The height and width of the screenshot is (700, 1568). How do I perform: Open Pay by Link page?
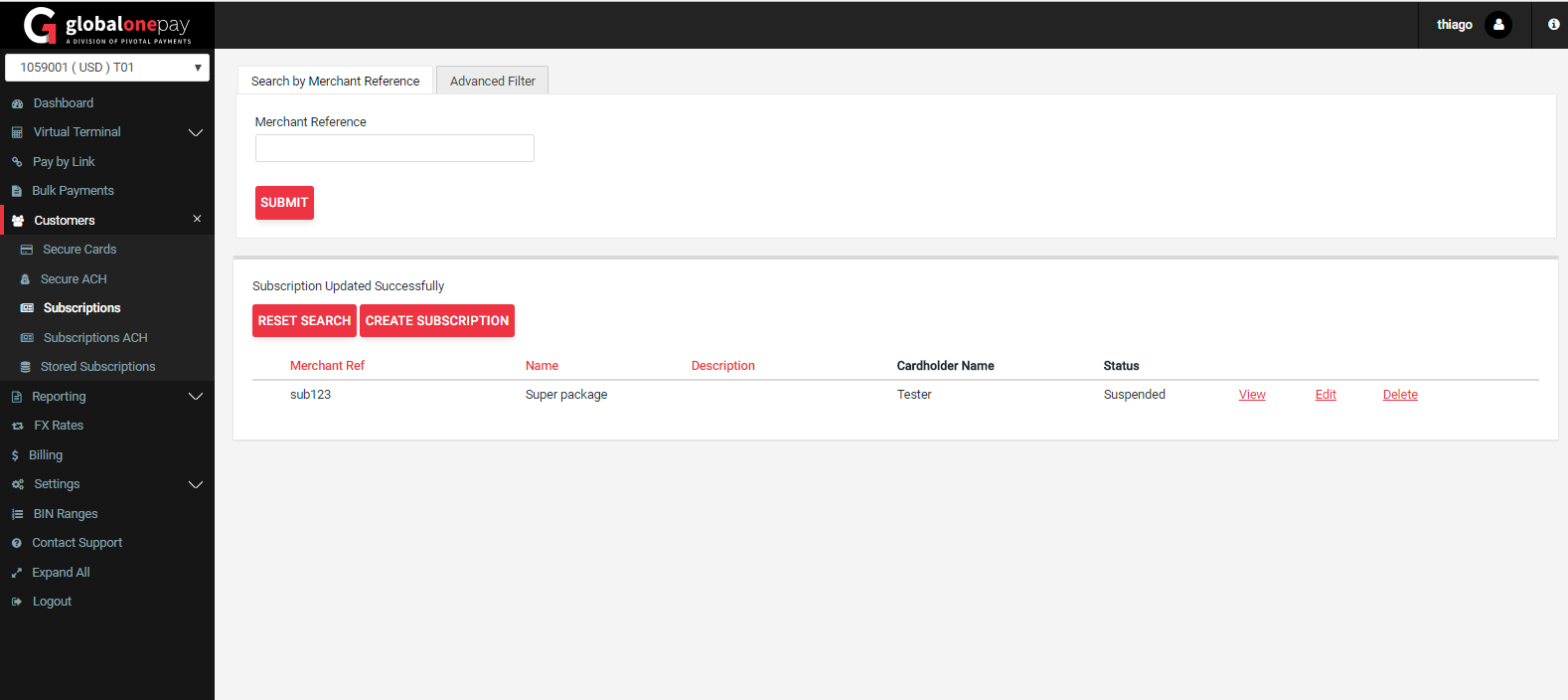click(x=64, y=162)
